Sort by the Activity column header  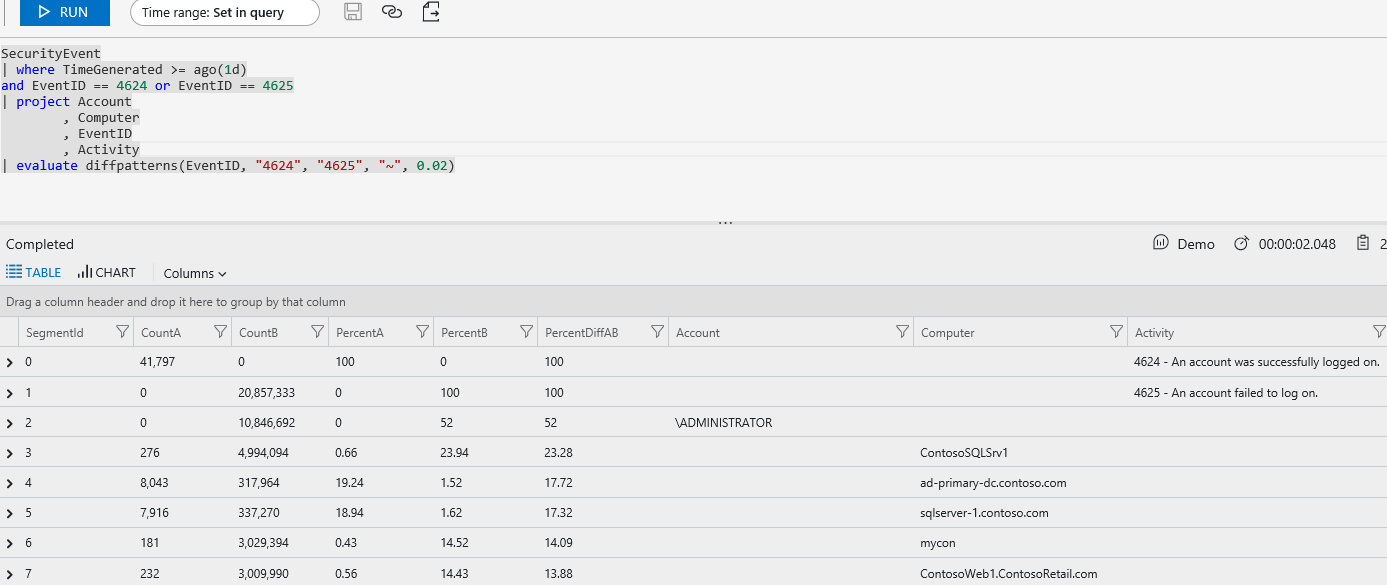click(x=1155, y=333)
